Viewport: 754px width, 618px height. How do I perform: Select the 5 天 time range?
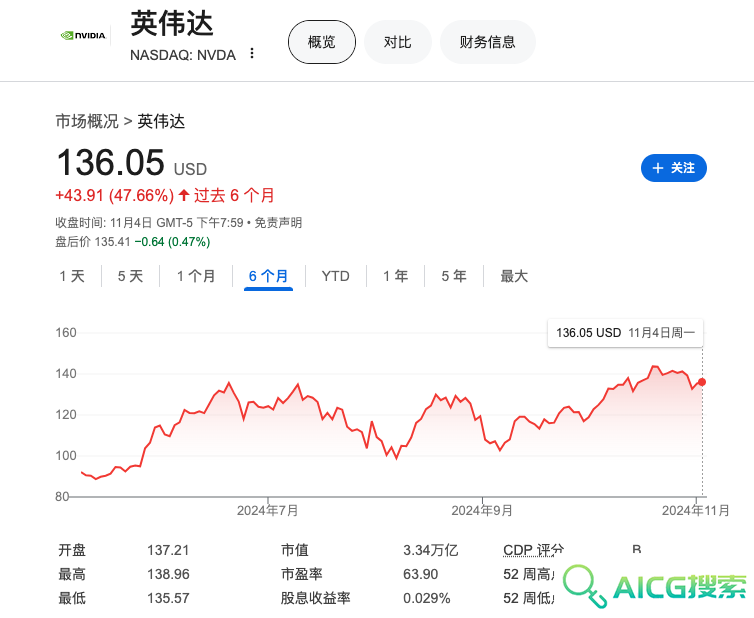click(x=130, y=276)
